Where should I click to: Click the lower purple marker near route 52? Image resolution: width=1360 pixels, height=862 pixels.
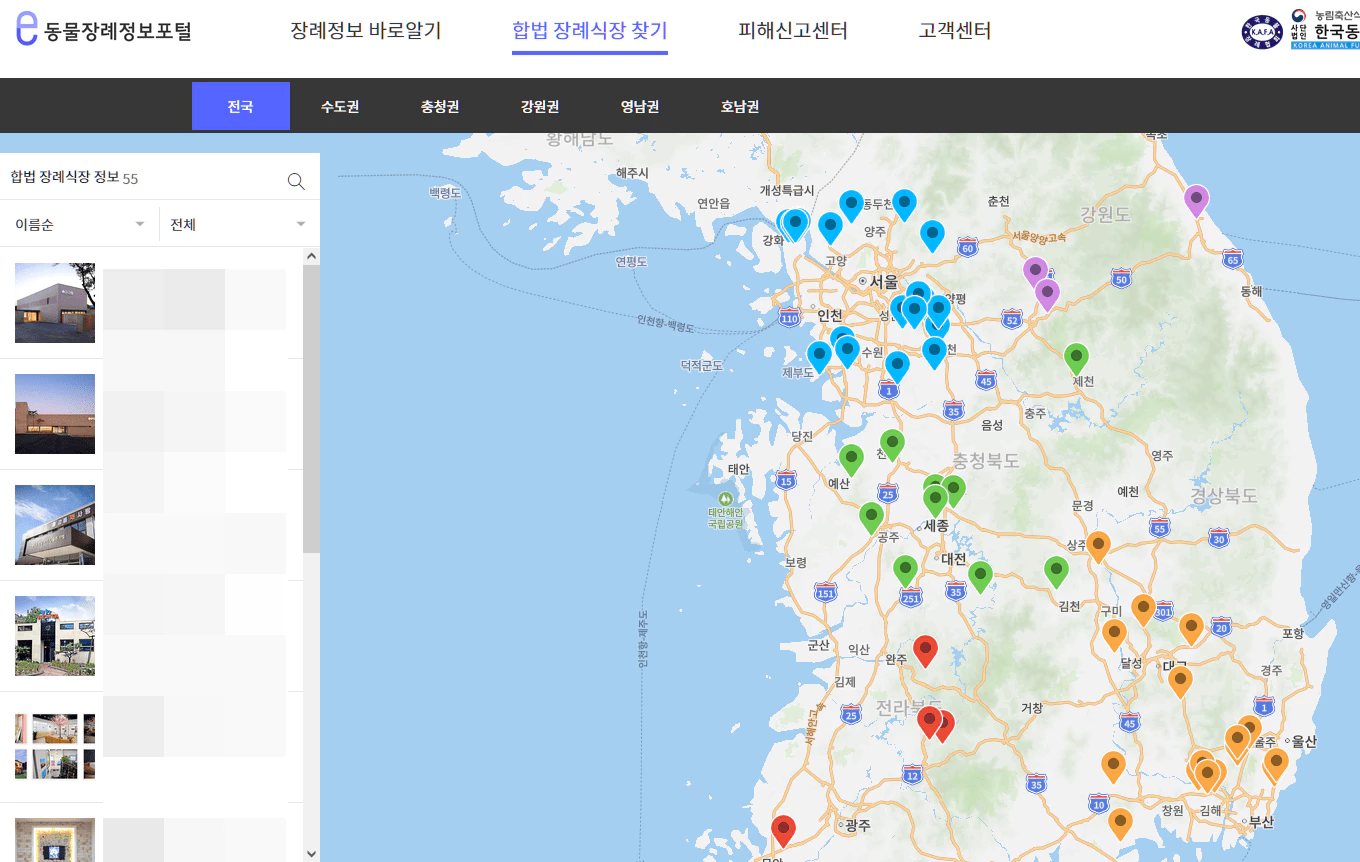pyautogui.click(x=1047, y=296)
